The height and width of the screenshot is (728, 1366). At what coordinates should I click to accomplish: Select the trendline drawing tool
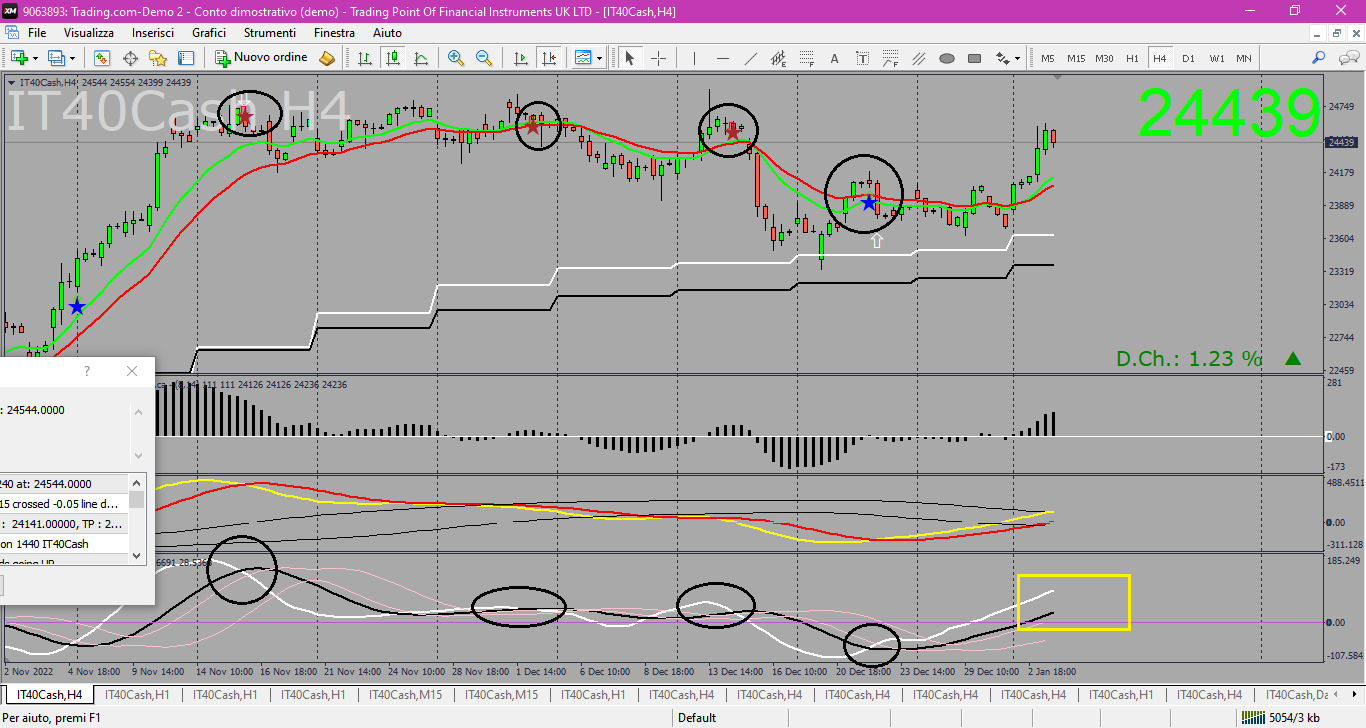(750, 58)
